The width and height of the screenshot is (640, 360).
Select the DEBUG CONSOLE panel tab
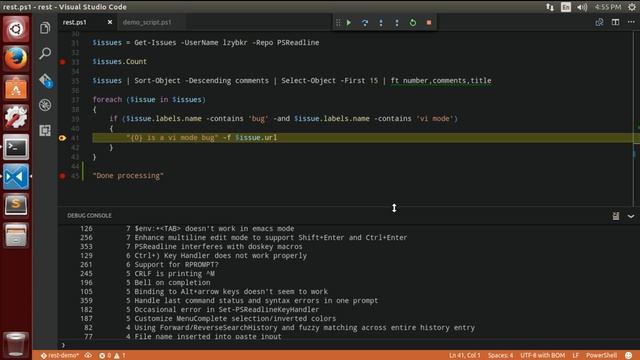pos(89,215)
